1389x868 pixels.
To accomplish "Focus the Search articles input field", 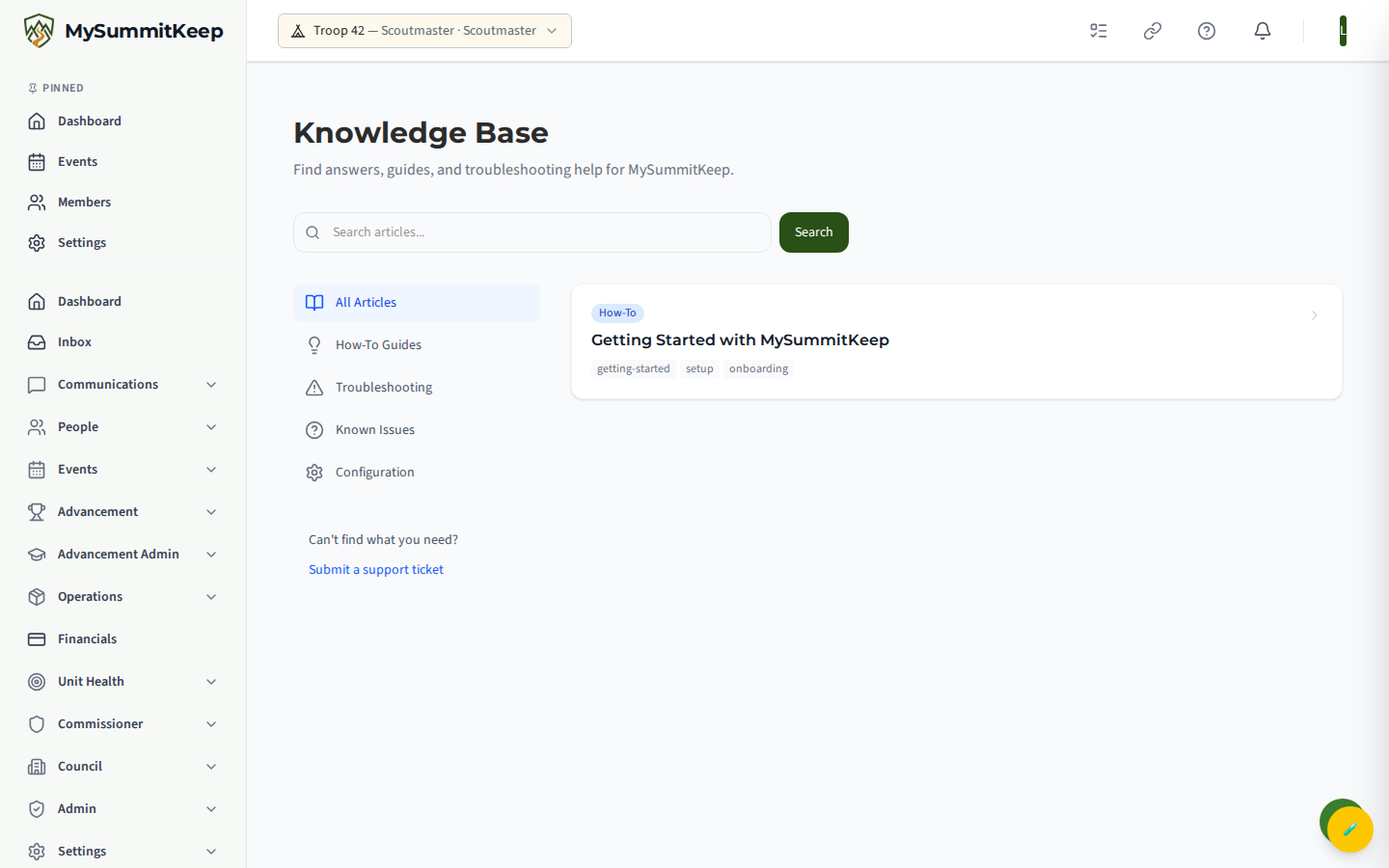I will (x=532, y=232).
